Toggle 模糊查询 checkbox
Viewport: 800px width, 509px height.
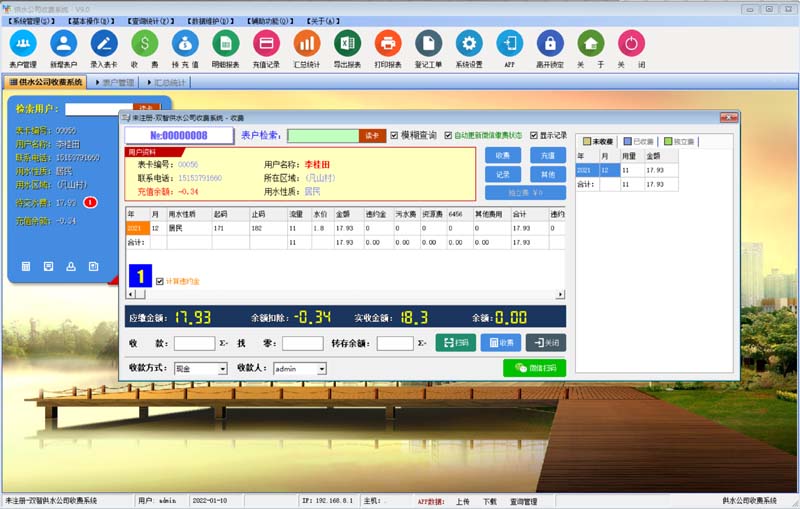coord(394,135)
